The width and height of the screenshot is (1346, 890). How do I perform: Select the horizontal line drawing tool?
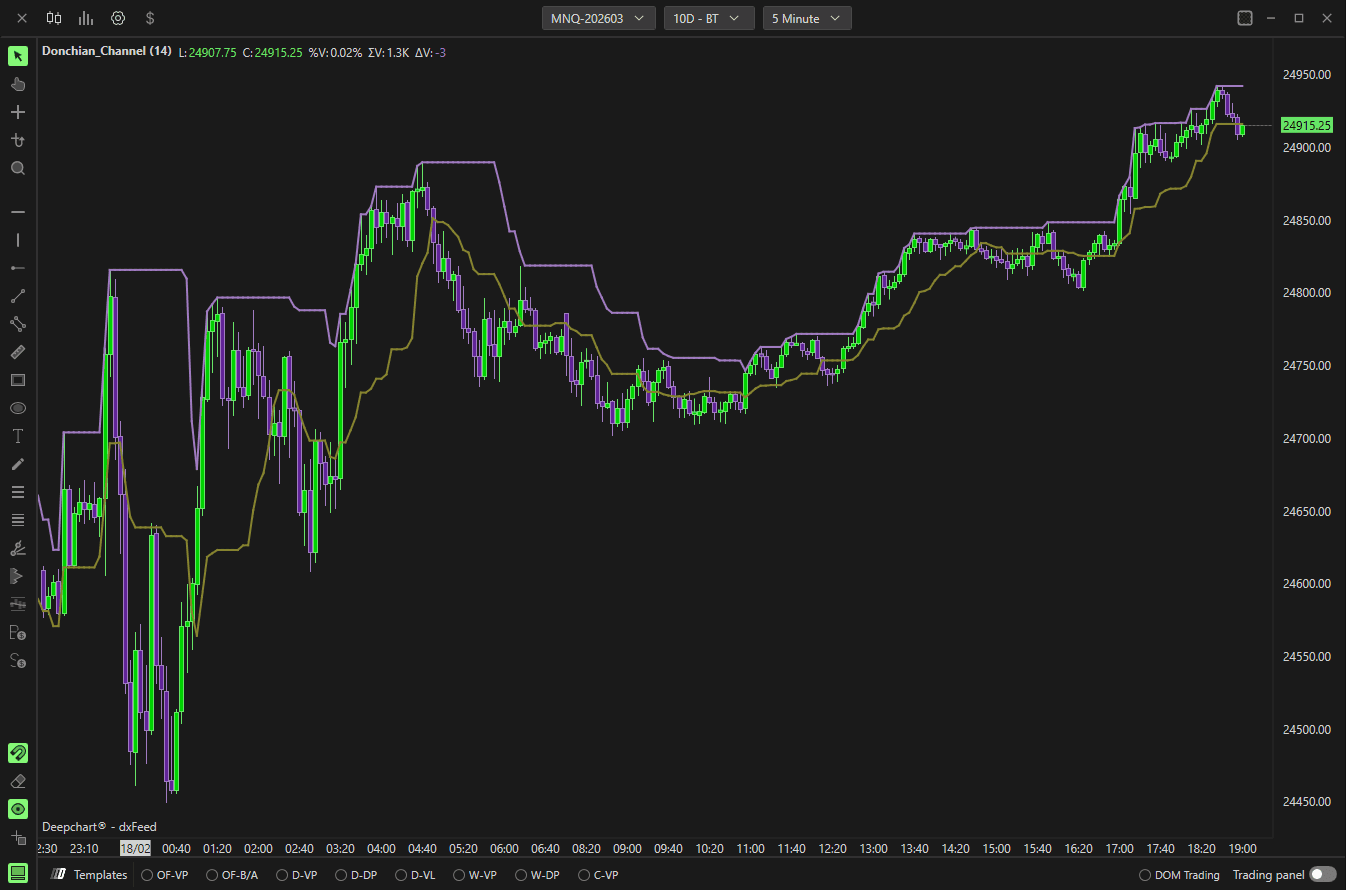(x=18, y=212)
